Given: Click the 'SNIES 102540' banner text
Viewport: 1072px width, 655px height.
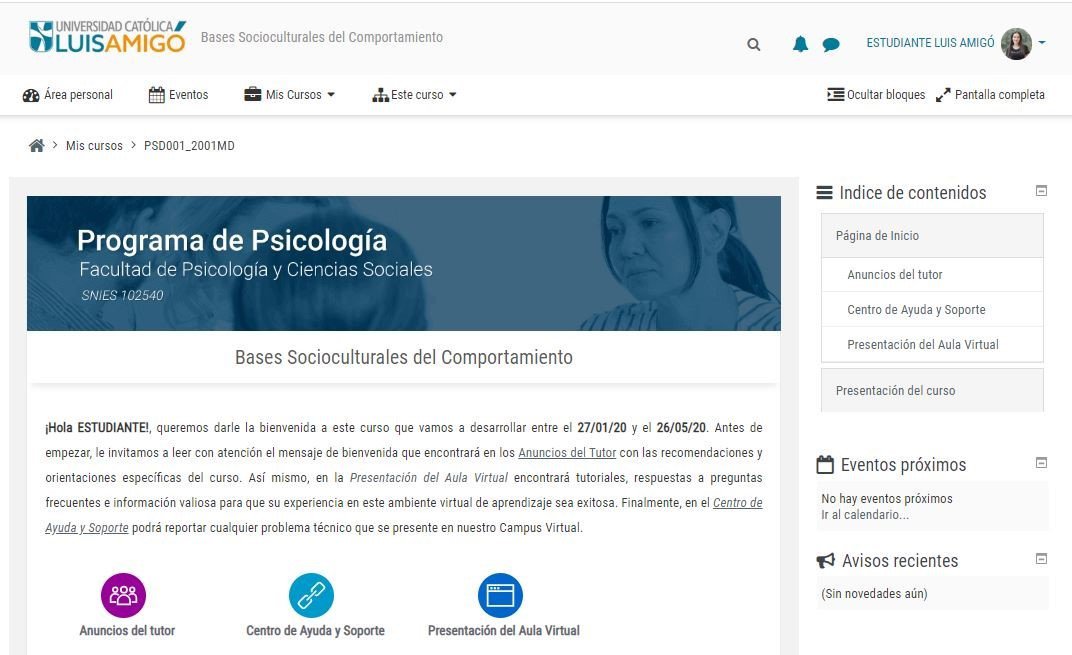Looking at the screenshot, I should [x=122, y=295].
